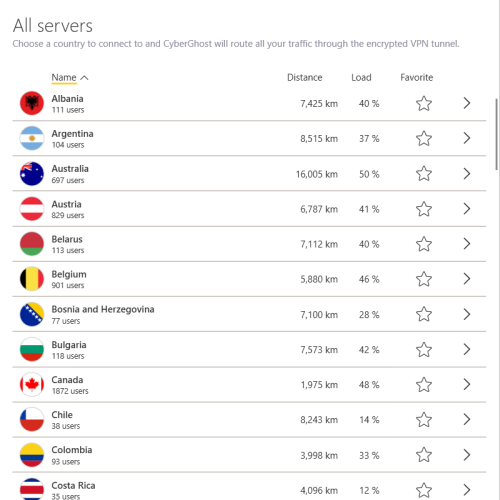Click the Chile flag icon
This screenshot has width=500, height=500.
click(x=32, y=419)
